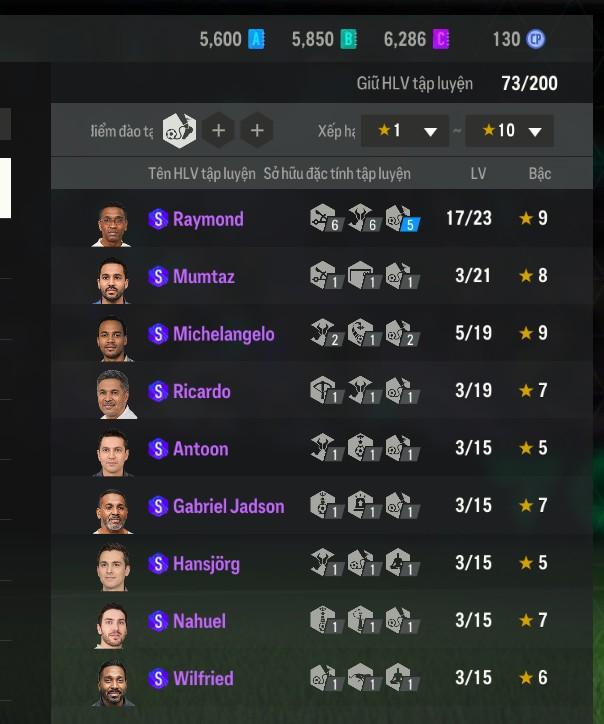Screen dimensions: 604x724
Task: Select the active trait filter hexagon icon
Action: coord(179,131)
